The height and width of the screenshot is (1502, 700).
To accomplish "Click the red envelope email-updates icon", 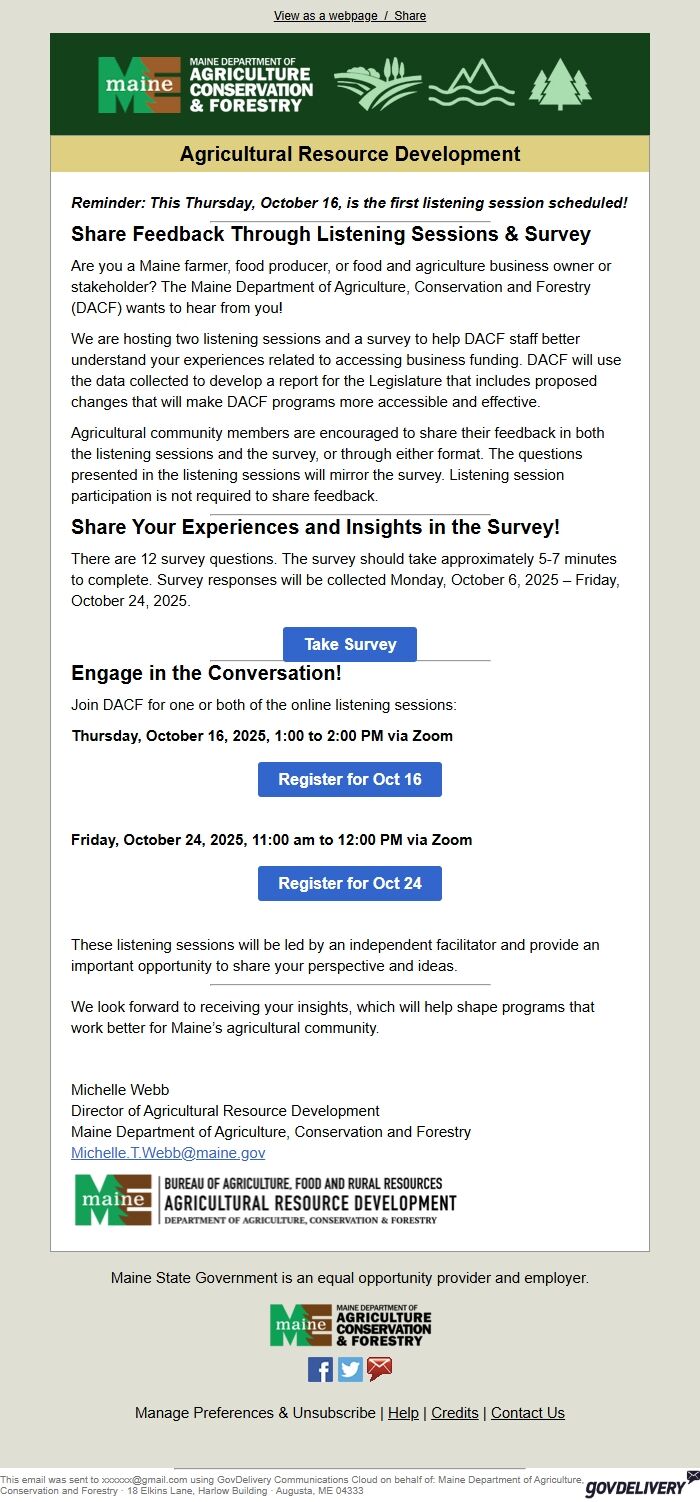I will point(380,1369).
